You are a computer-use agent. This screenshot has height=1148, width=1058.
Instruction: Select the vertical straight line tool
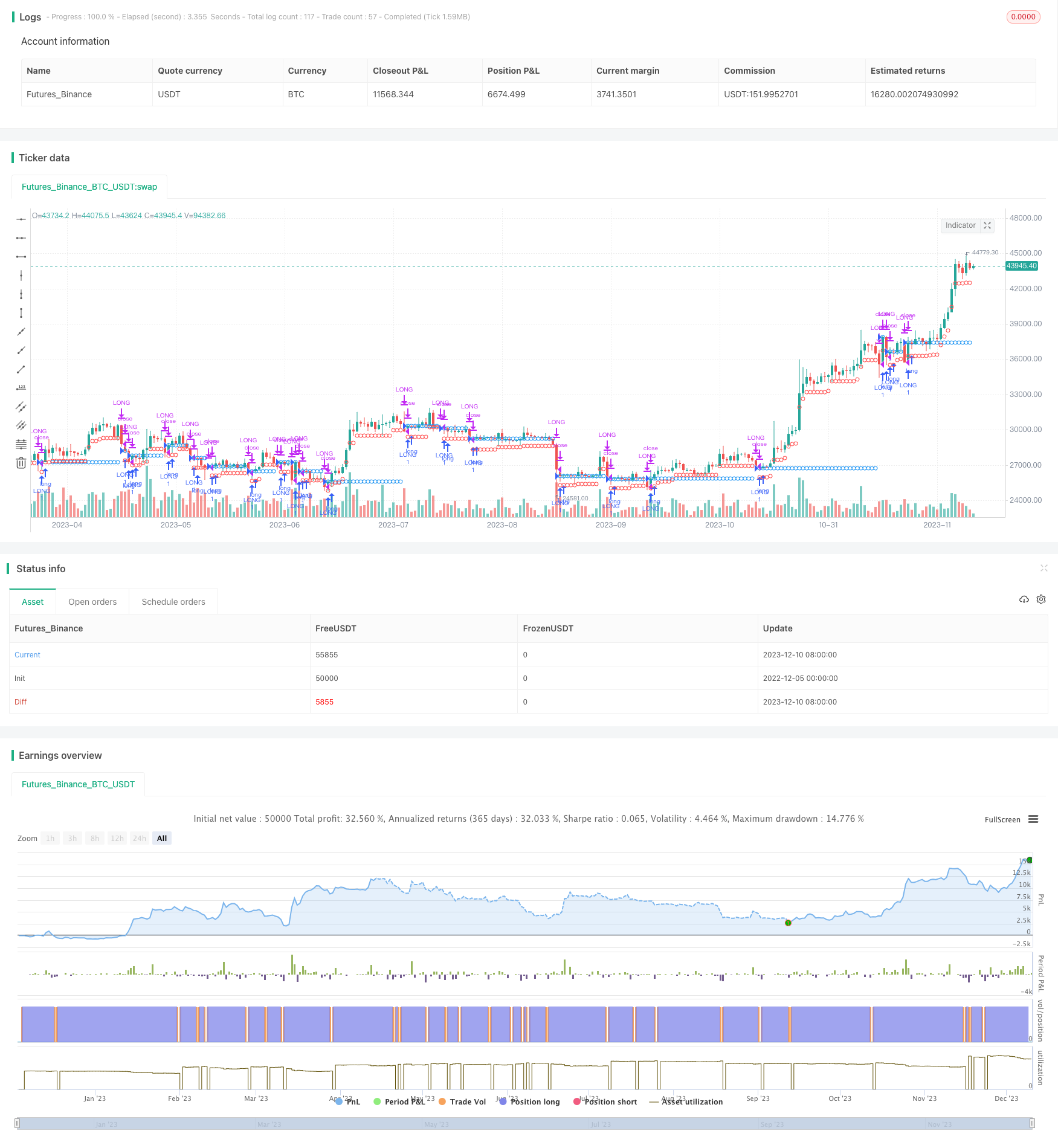21,276
